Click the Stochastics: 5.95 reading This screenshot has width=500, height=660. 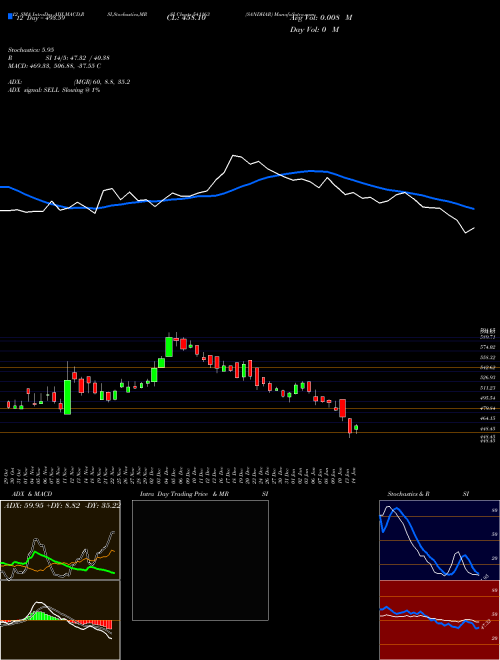(32, 50)
